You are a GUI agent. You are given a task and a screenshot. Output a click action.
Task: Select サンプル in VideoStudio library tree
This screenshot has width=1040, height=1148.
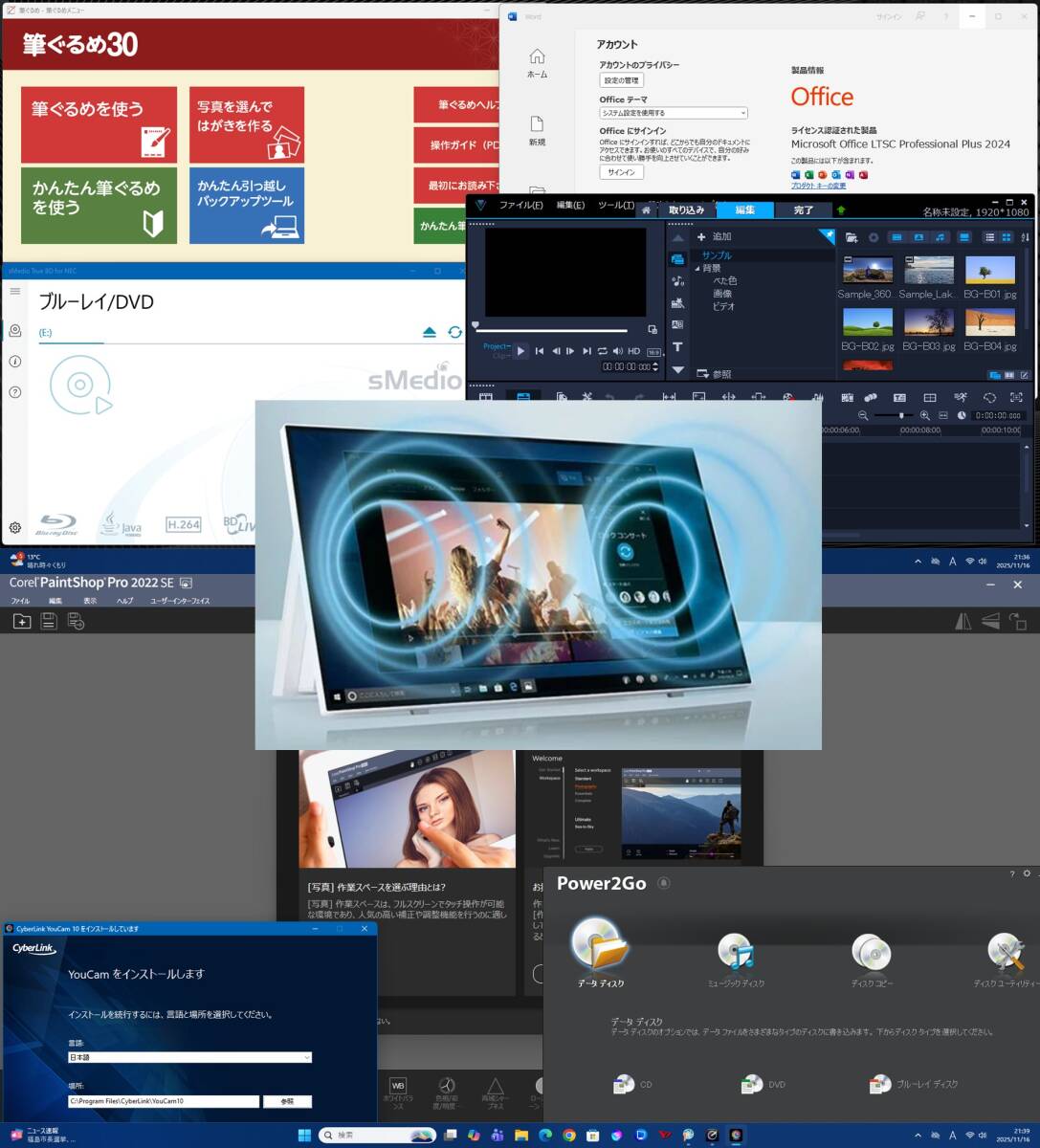tap(716, 255)
